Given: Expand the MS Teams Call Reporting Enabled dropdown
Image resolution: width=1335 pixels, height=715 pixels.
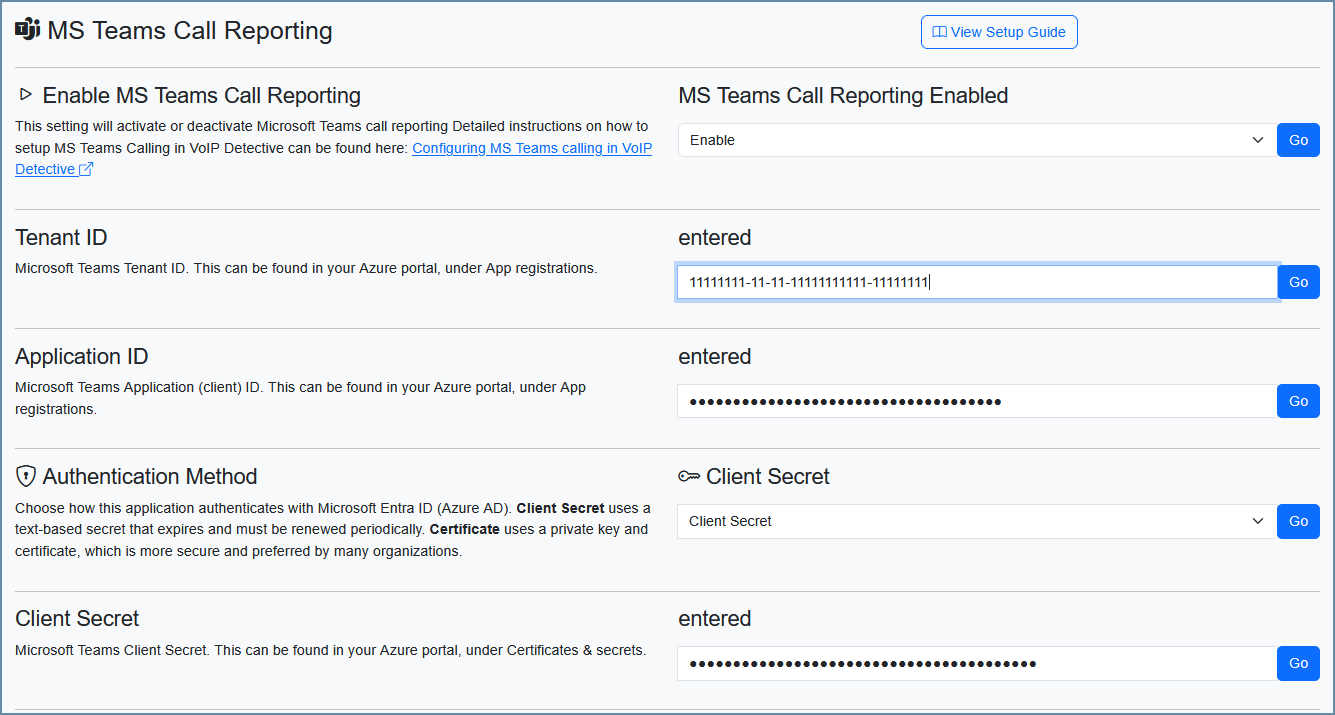Looking at the screenshot, I should coord(977,140).
